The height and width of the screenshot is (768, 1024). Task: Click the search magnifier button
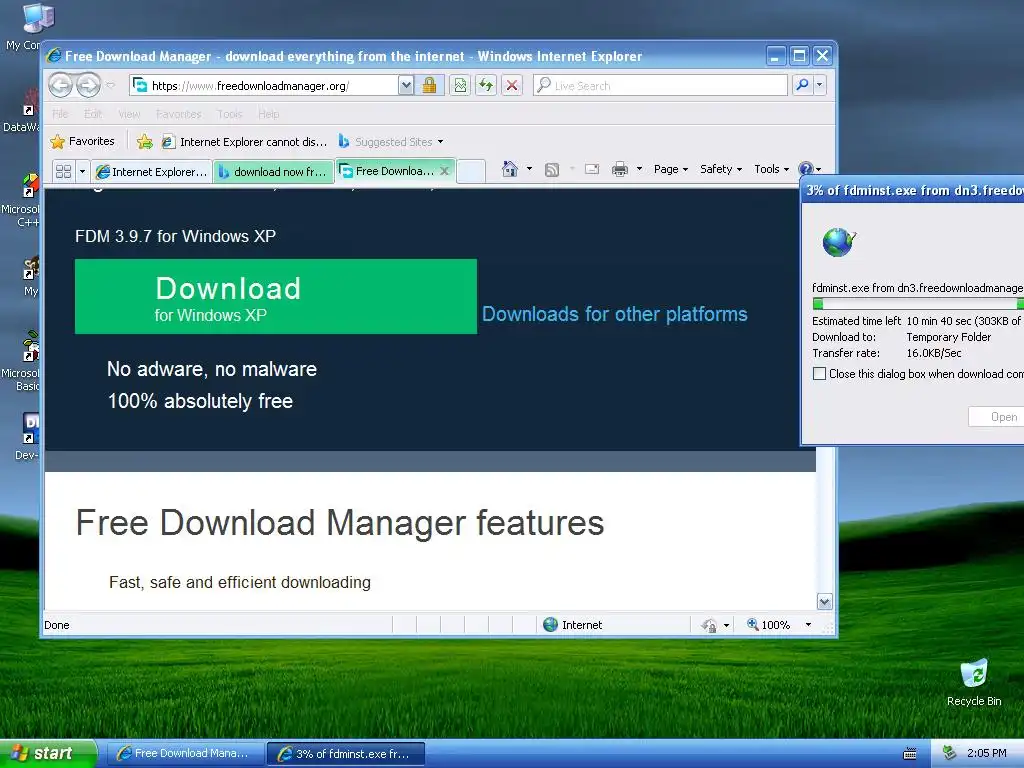tap(802, 86)
